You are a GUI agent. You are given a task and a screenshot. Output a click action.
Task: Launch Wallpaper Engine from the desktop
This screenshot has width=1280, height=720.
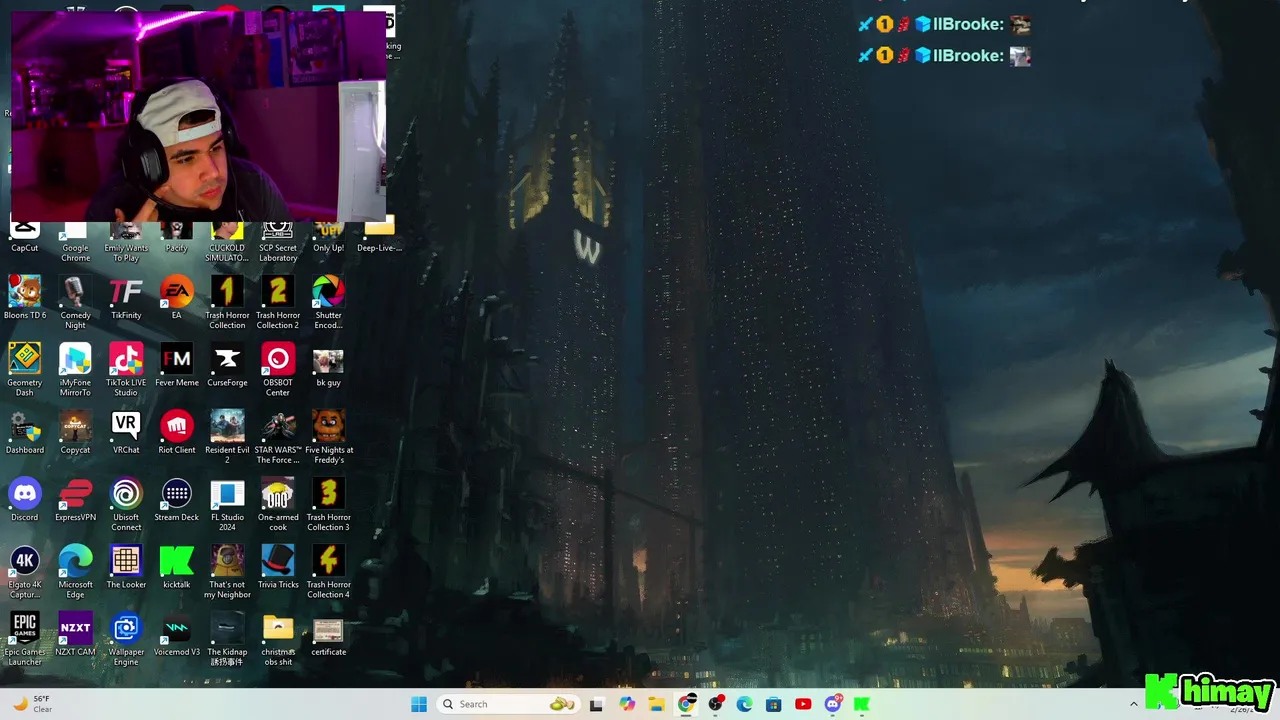pyautogui.click(x=126, y=638)
